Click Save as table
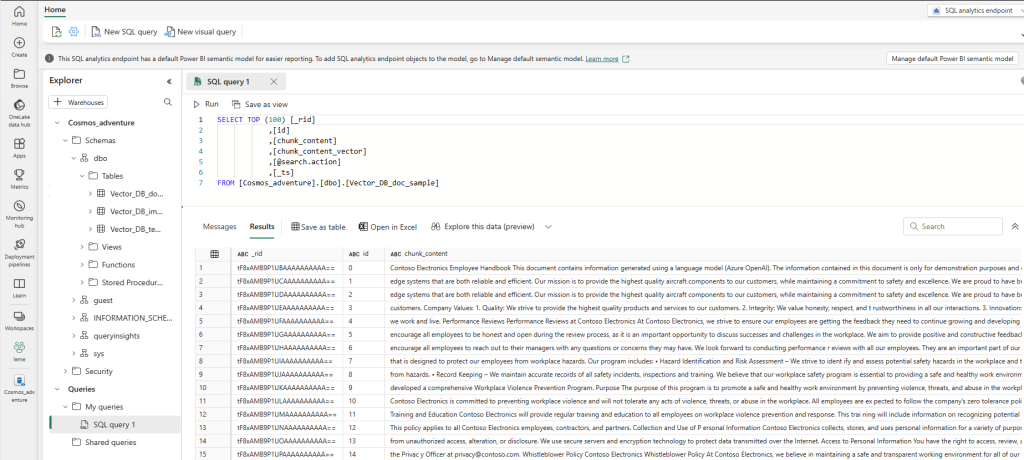This screenshot has width=1024, height=460. [318, 227]
